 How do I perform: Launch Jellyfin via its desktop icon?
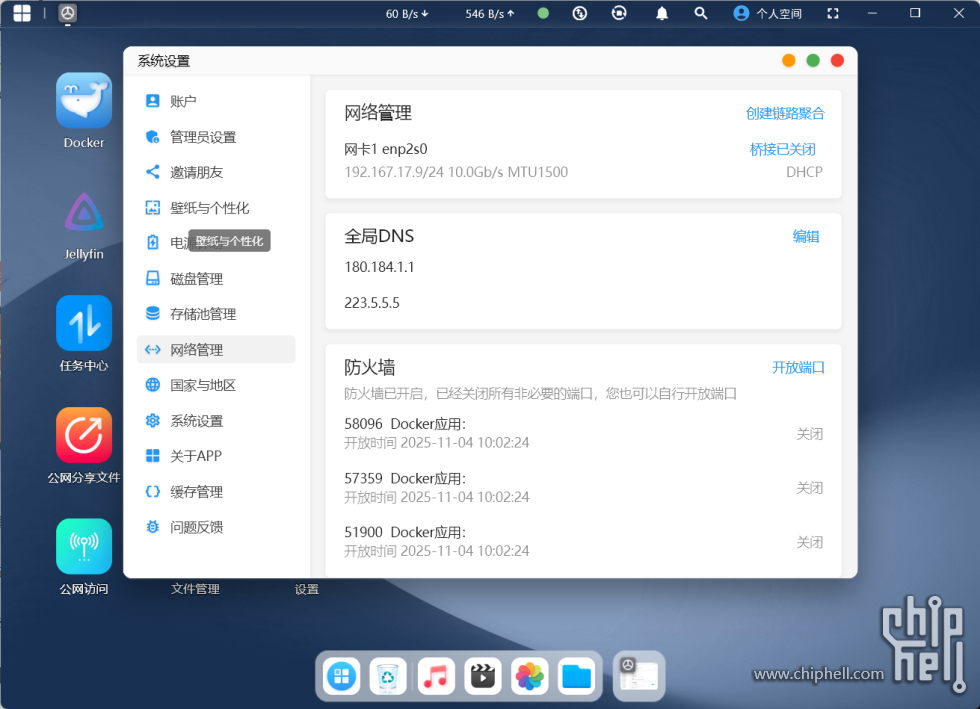83,214
